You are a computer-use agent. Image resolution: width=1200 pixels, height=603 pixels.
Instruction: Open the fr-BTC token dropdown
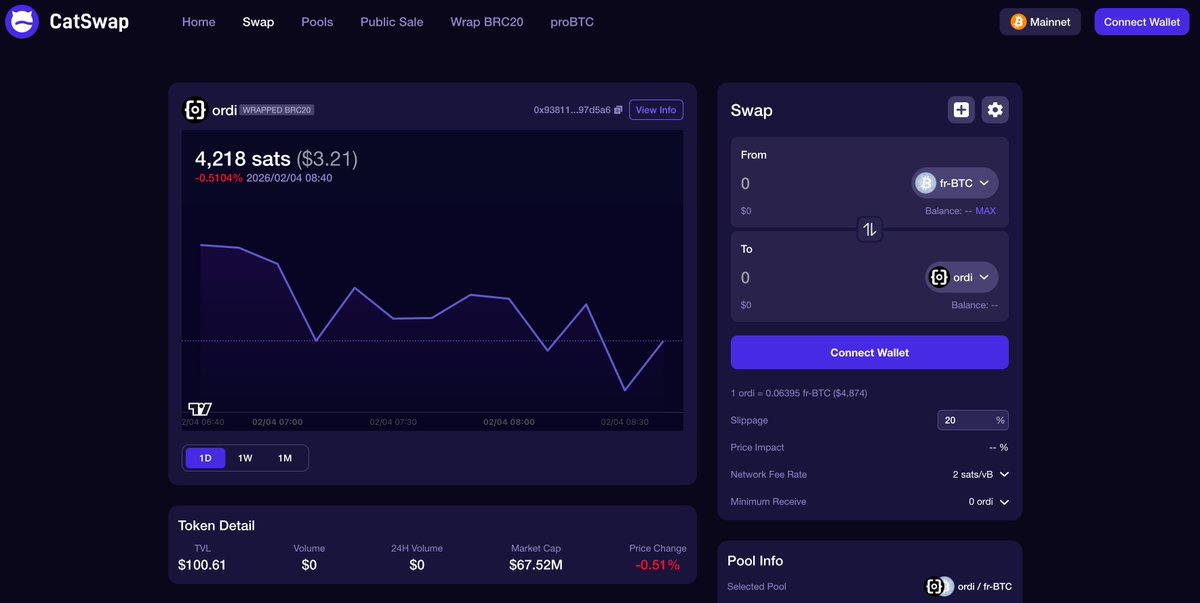click(955, 183)
